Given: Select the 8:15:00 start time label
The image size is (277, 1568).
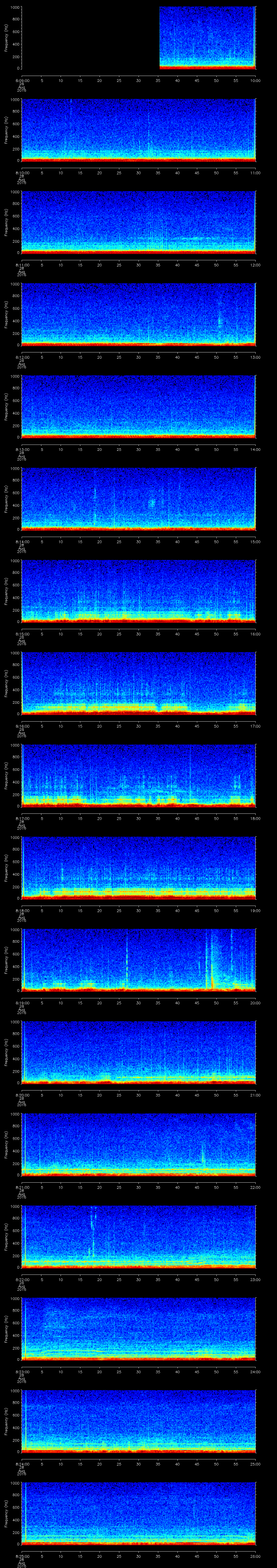Looking at the screenshot, I should pos(22,634).
